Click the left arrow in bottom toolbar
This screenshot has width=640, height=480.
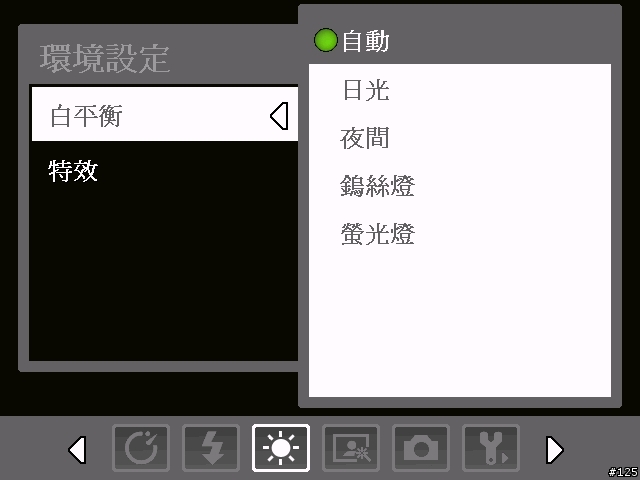[77, 449]
